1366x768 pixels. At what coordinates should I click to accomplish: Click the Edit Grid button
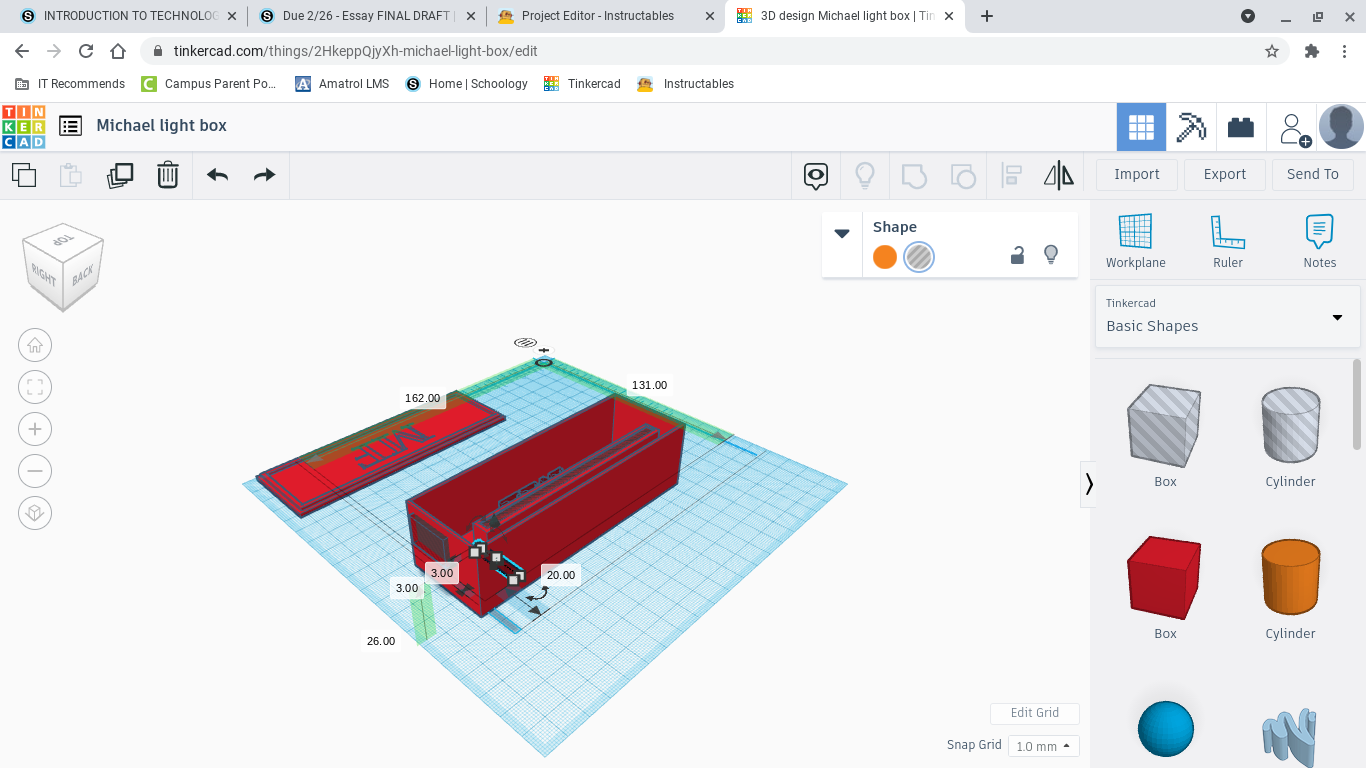(1035, 713)
